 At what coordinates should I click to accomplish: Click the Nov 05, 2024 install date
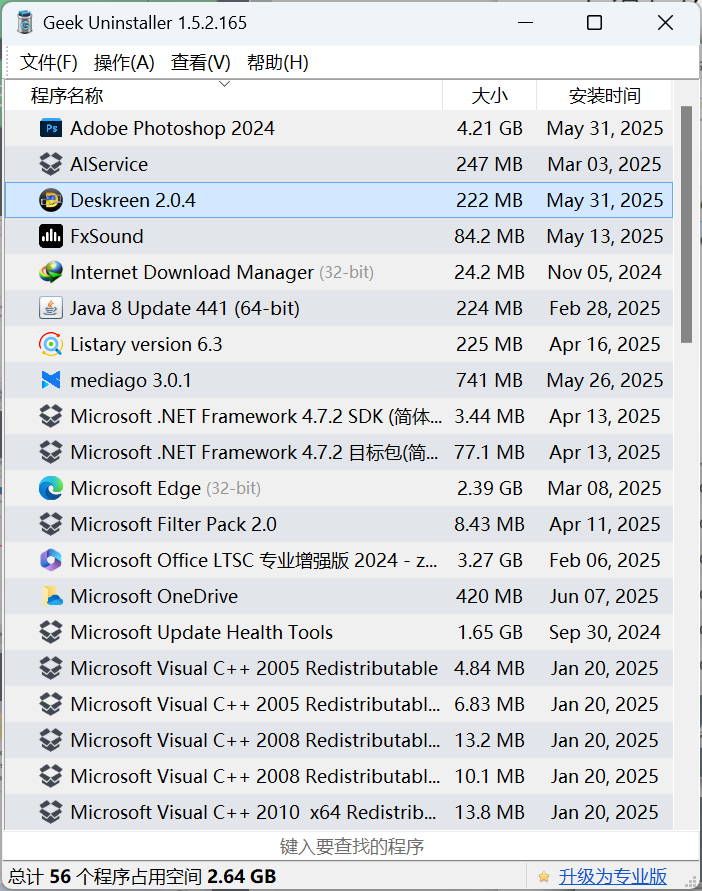(x=605, y=272)
